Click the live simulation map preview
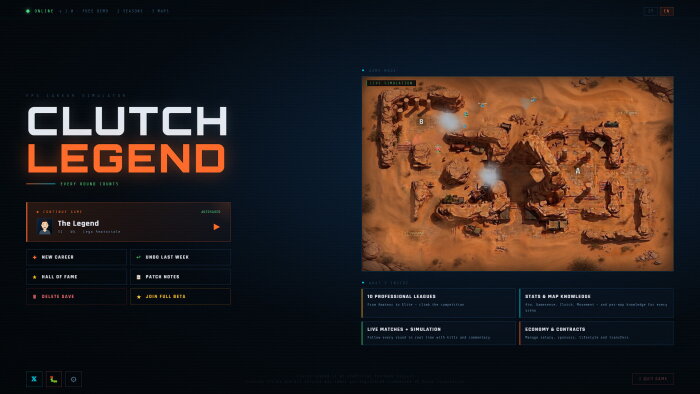 (x=518, y=174)
